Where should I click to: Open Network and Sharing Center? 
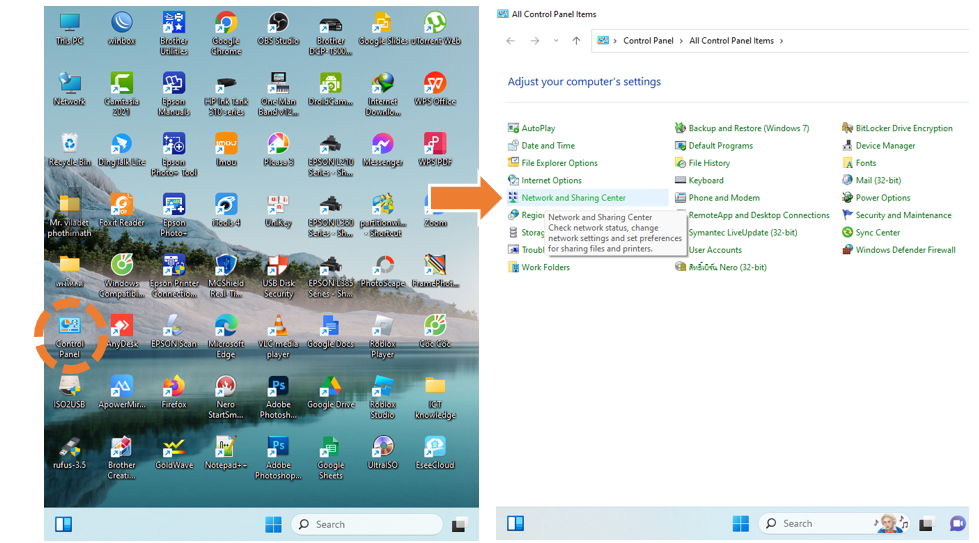(x=573, y=198)
